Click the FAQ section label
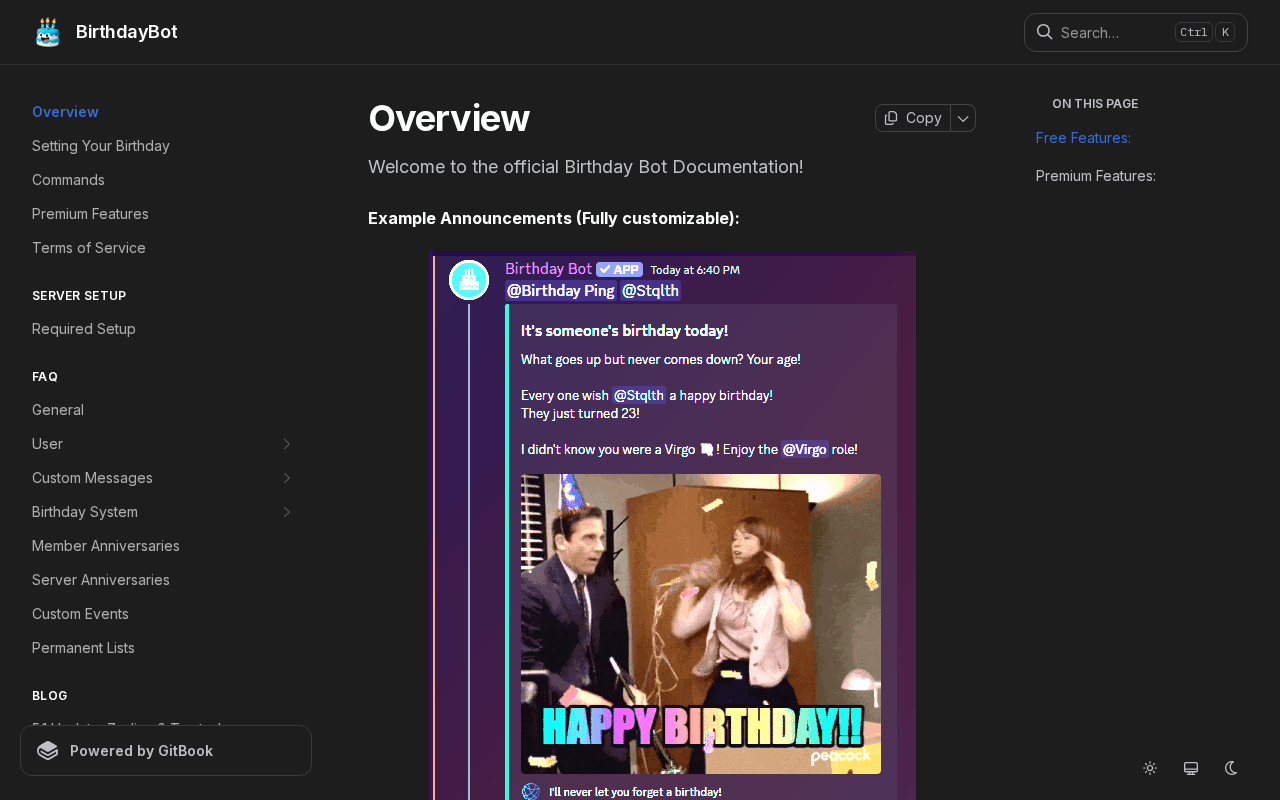1280x800 pixels. pyautogui.click(x=45, y=377)
